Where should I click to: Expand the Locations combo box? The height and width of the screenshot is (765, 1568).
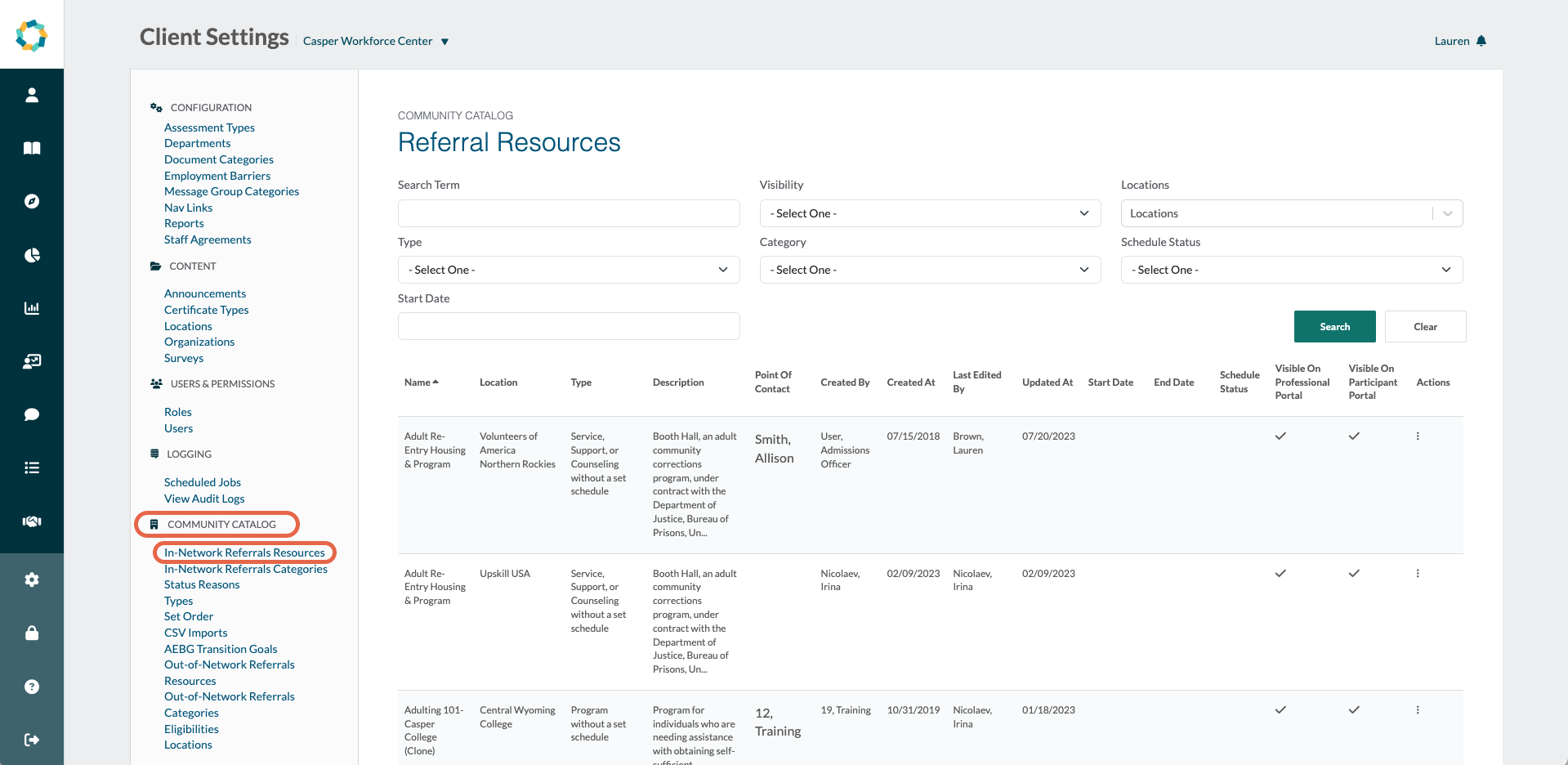click(x=1447, y=213)
